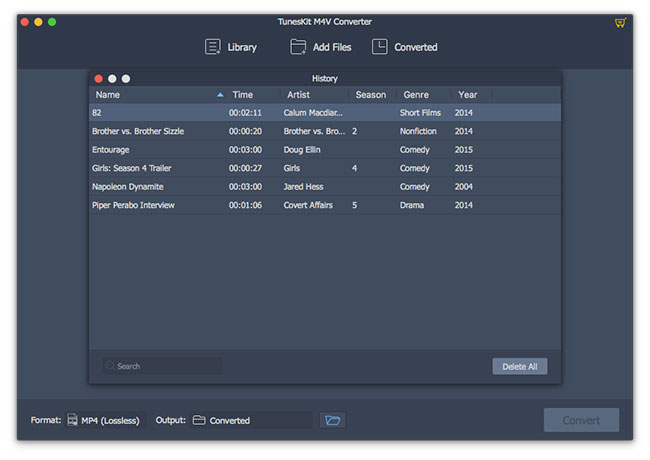Click the time 00:00:20
The height and width of the screenshot is (460, 650).
245,131
